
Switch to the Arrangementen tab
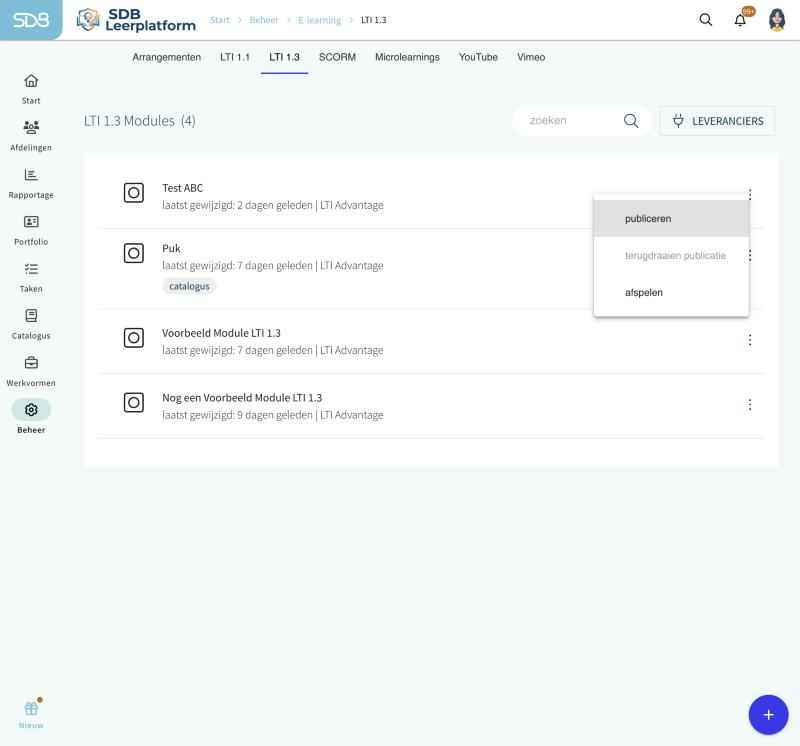click(x=166, y=57)
